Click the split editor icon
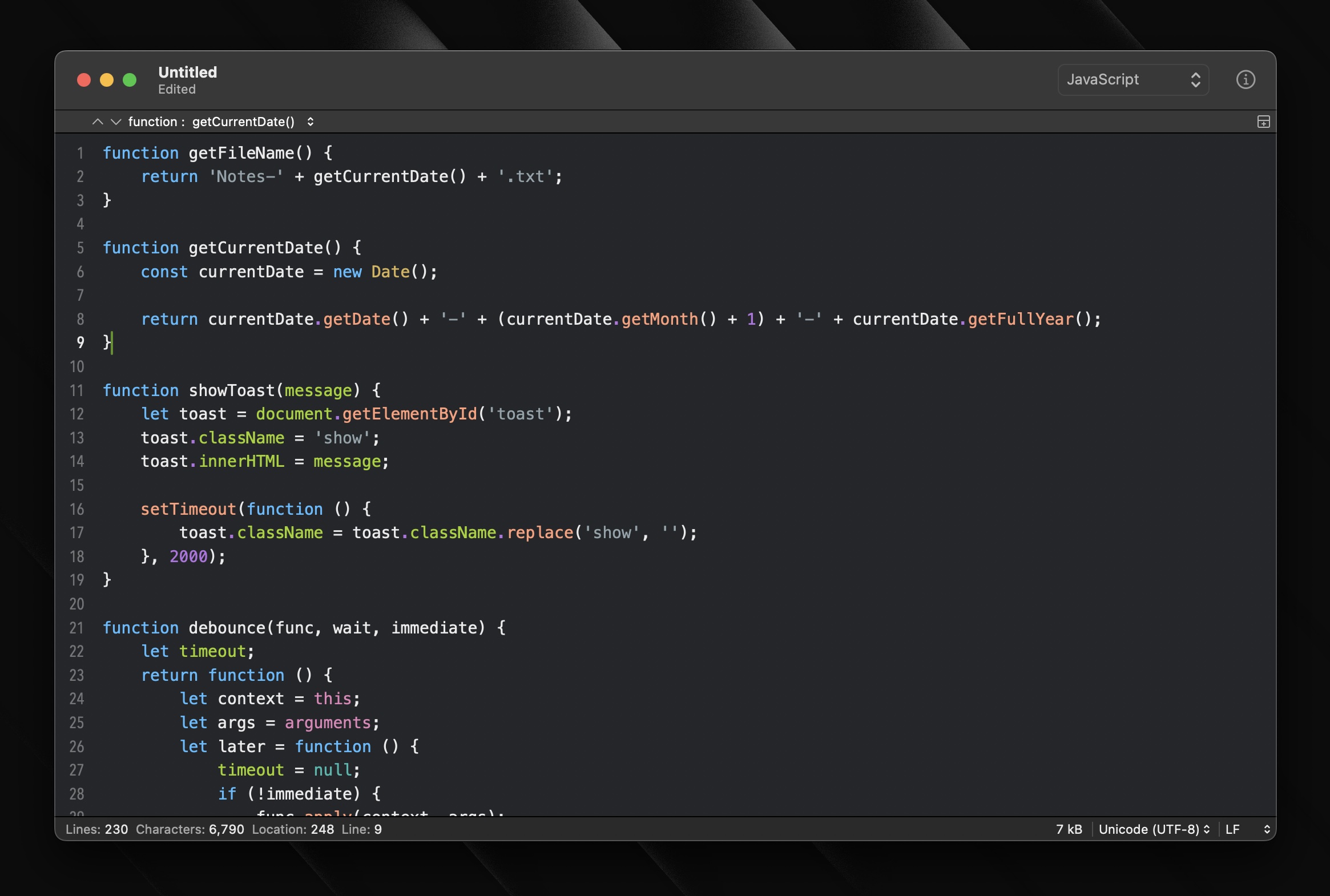This screenshot has width=1330, height=896. (x=1263, y=122)
